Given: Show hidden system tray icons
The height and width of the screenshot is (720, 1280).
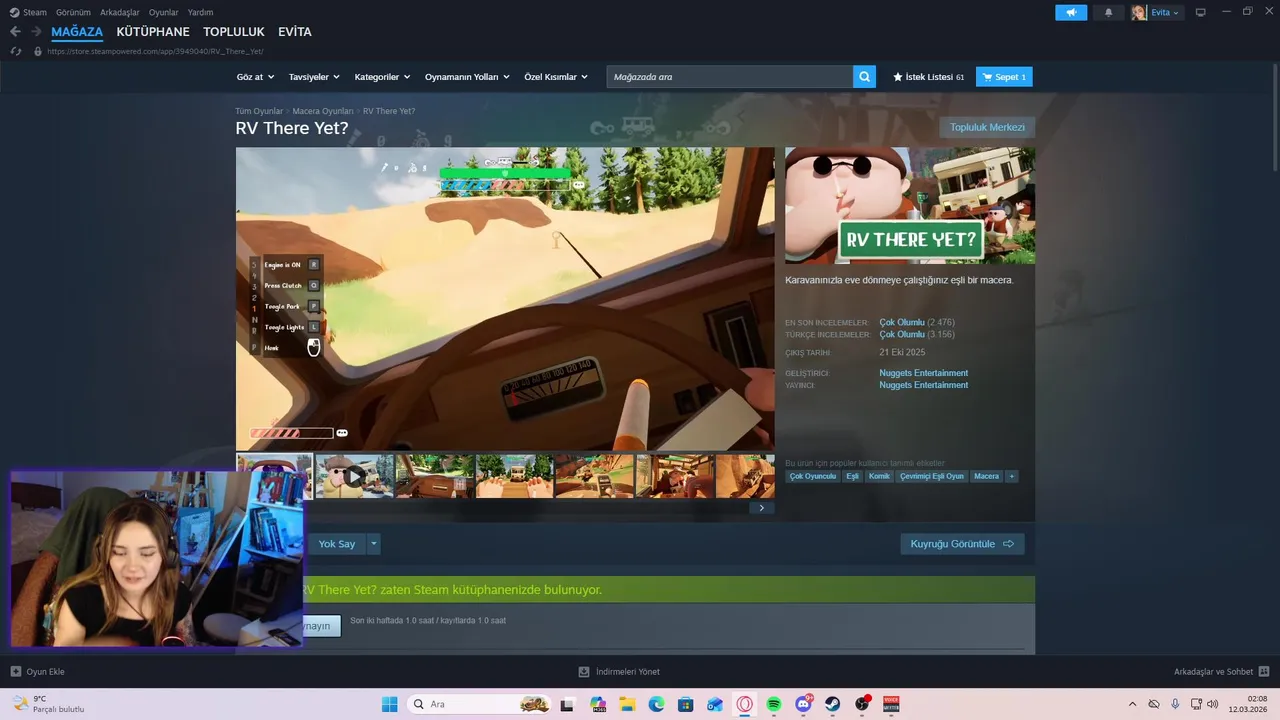Looking at the screenshot, I should 1132,704.
